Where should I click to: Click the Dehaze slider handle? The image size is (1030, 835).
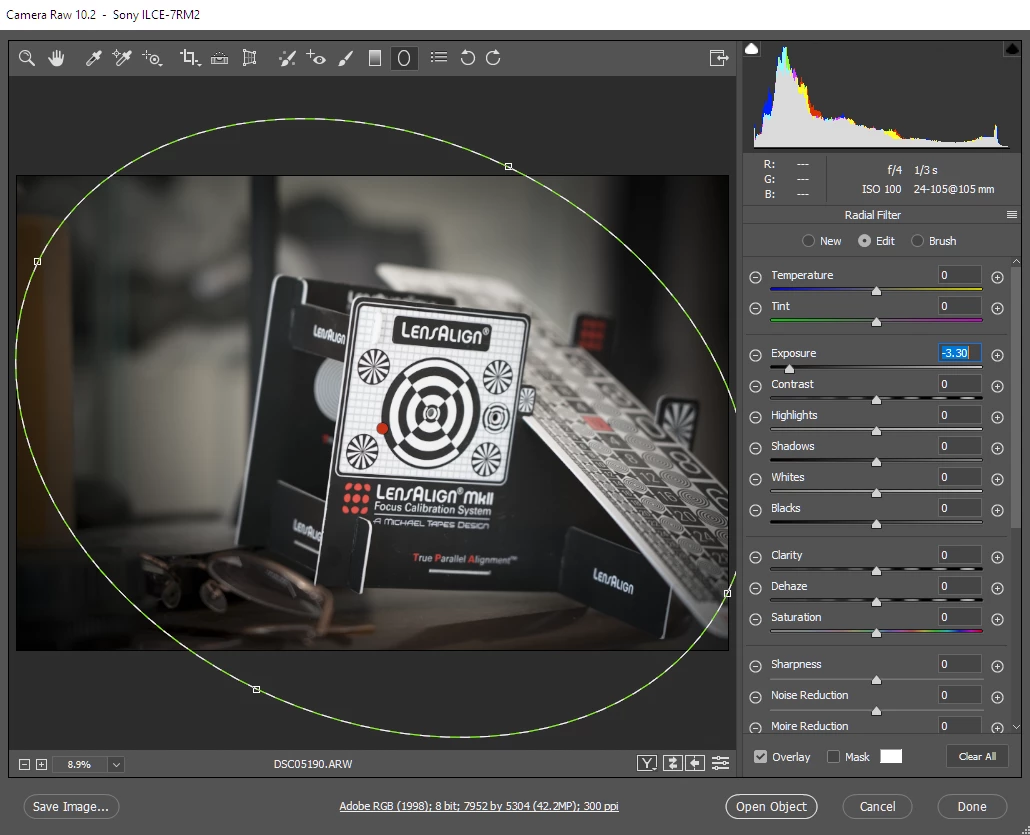coord(876,602)
